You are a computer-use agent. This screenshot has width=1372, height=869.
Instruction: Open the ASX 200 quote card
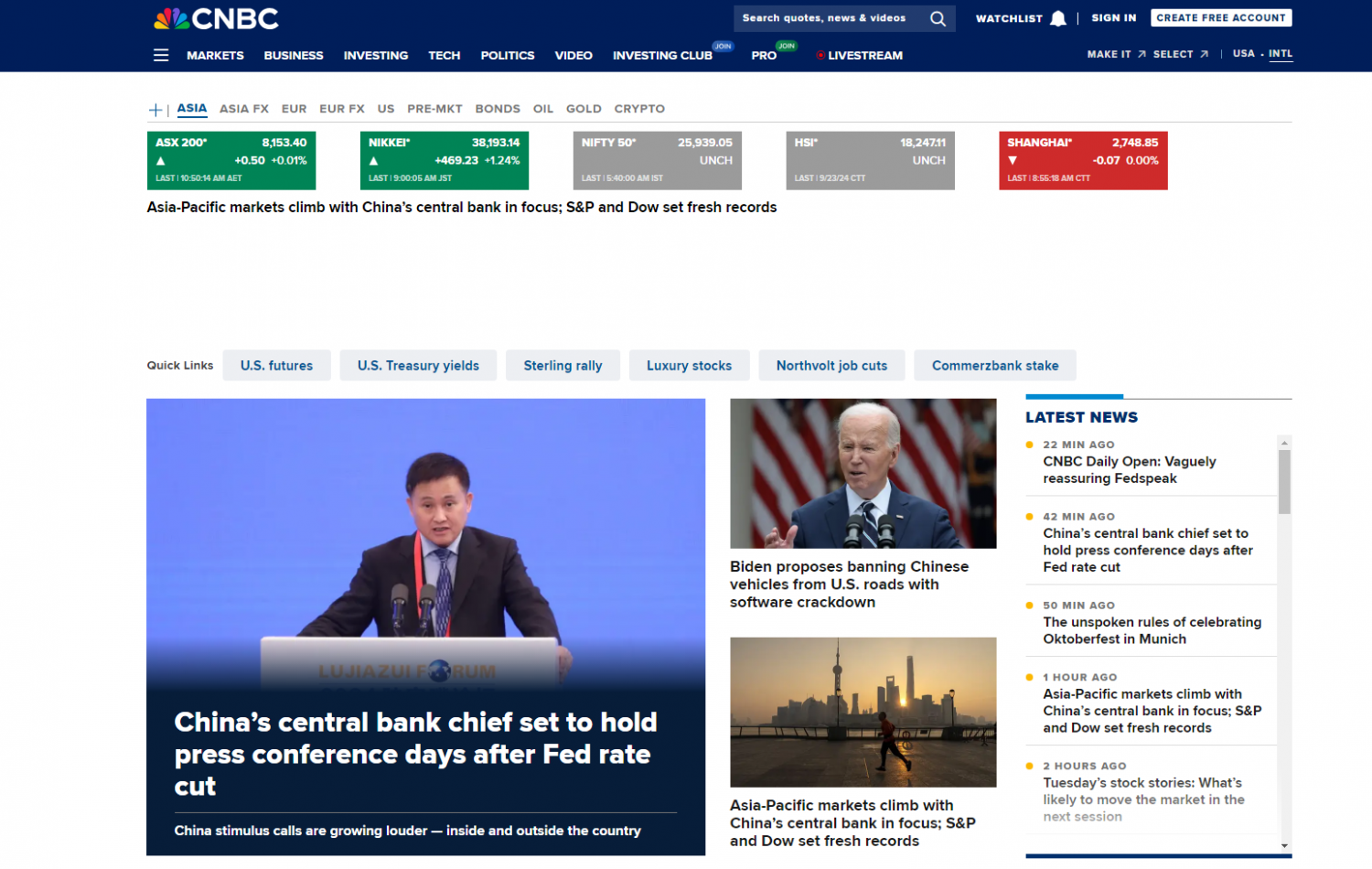pos(231,161)
